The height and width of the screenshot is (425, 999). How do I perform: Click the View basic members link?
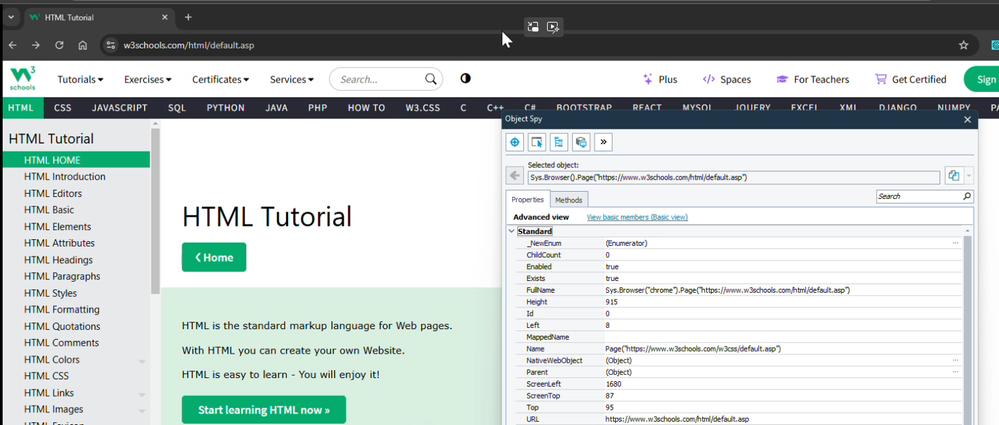click(x=636, y=217)
